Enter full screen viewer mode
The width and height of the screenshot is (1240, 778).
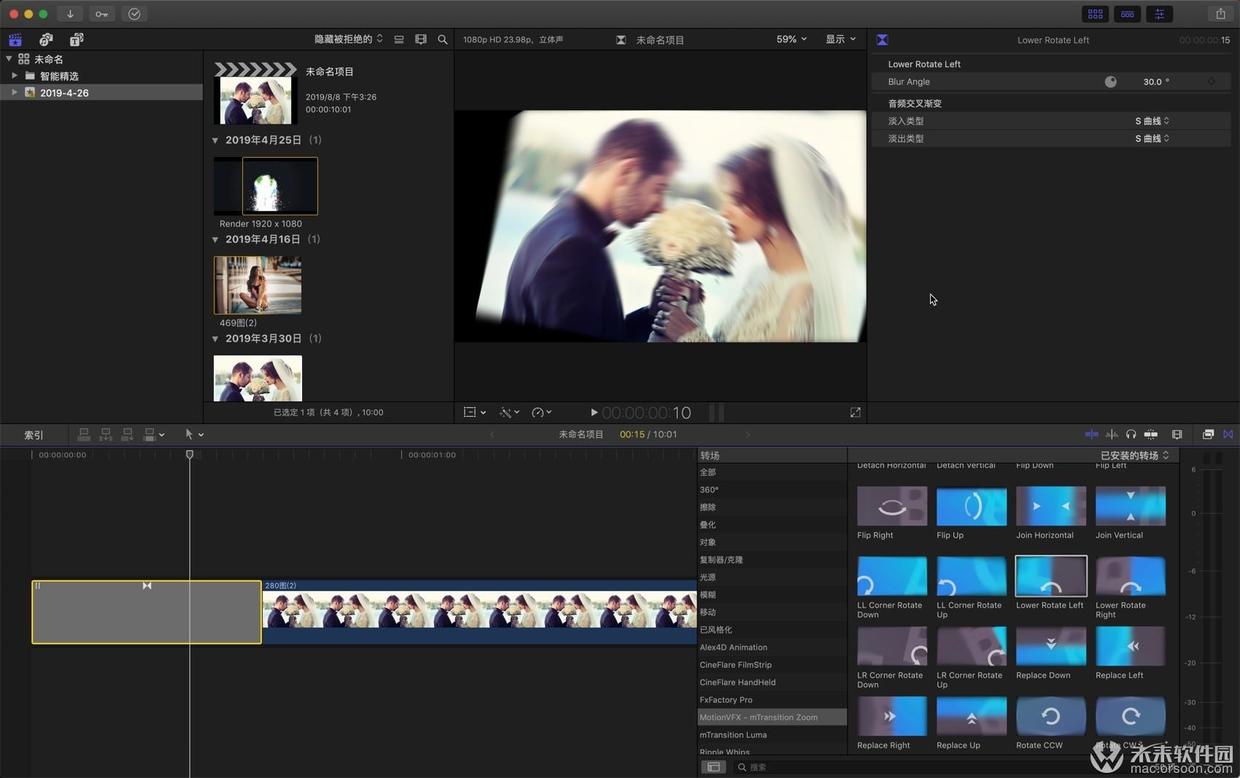point(855,412)
